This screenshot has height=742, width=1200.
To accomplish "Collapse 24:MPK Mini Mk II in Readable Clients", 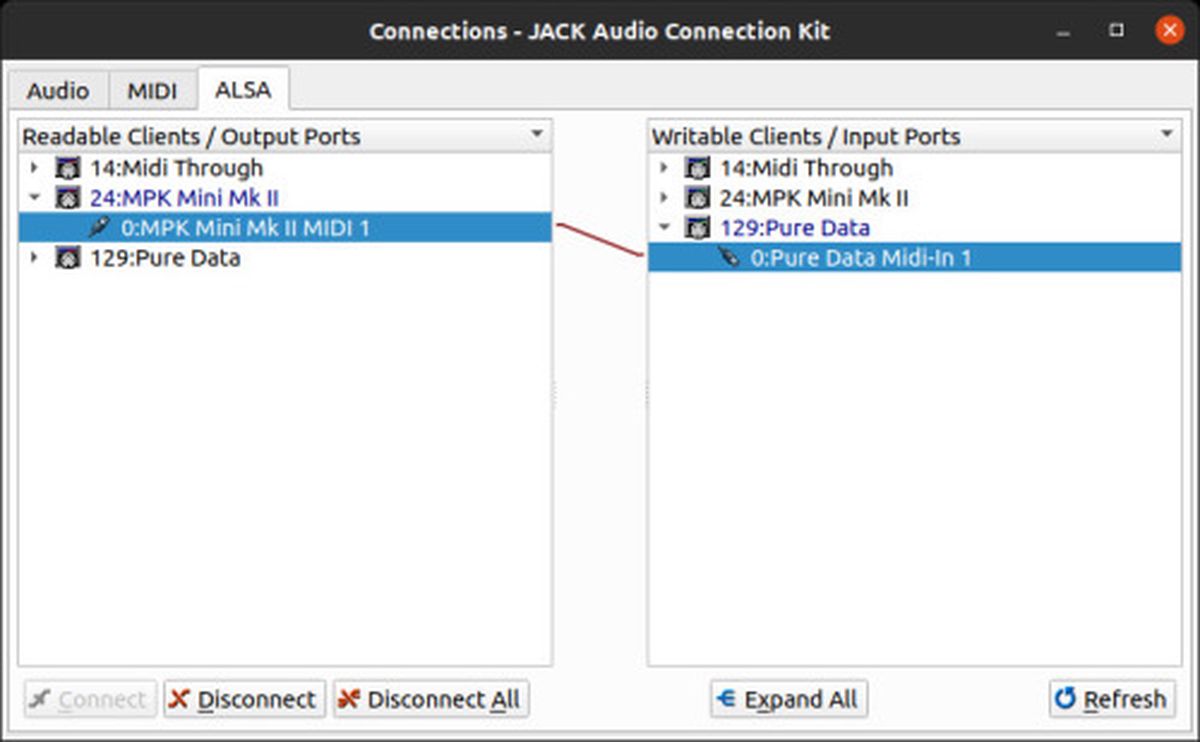I will (x=34, y=198).
